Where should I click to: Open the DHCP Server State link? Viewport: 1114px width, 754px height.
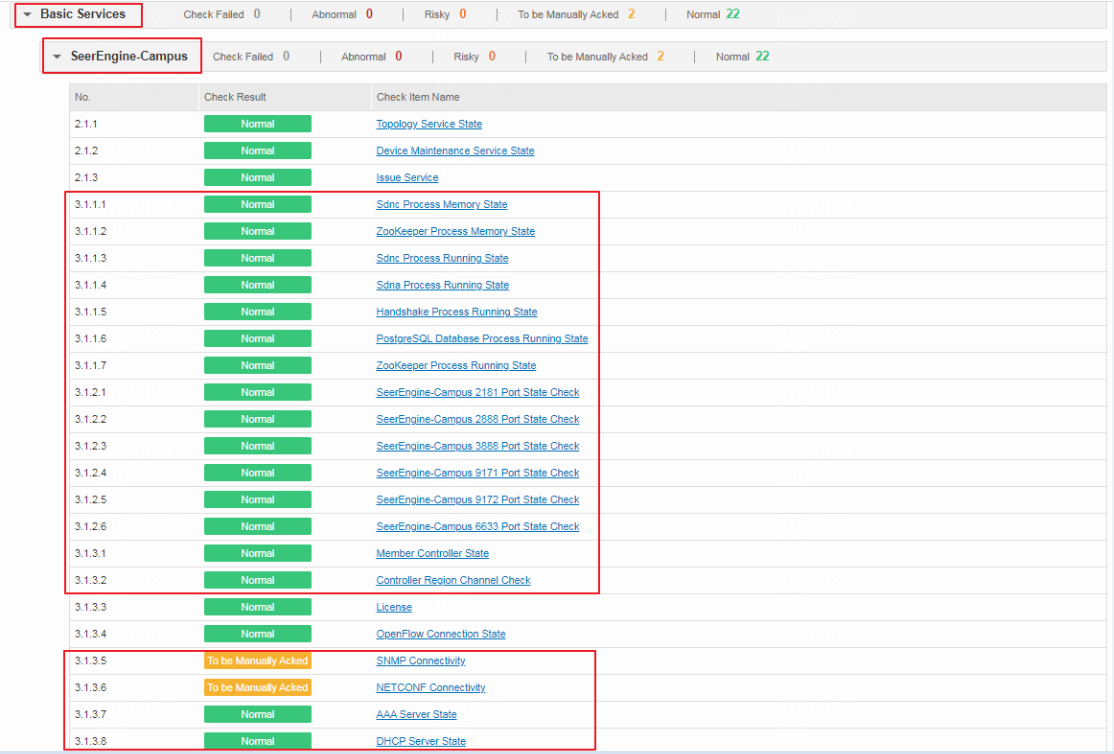tap(421, 741)
